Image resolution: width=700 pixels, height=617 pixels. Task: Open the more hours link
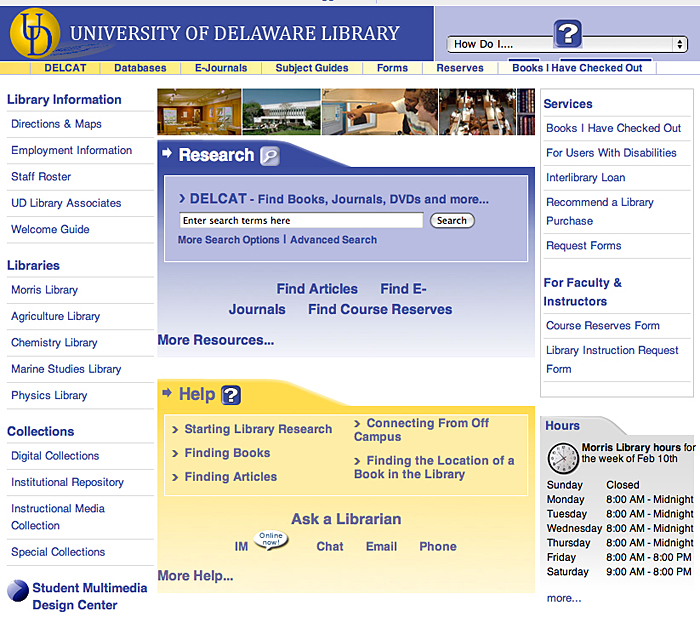click(x=563, y=598)
